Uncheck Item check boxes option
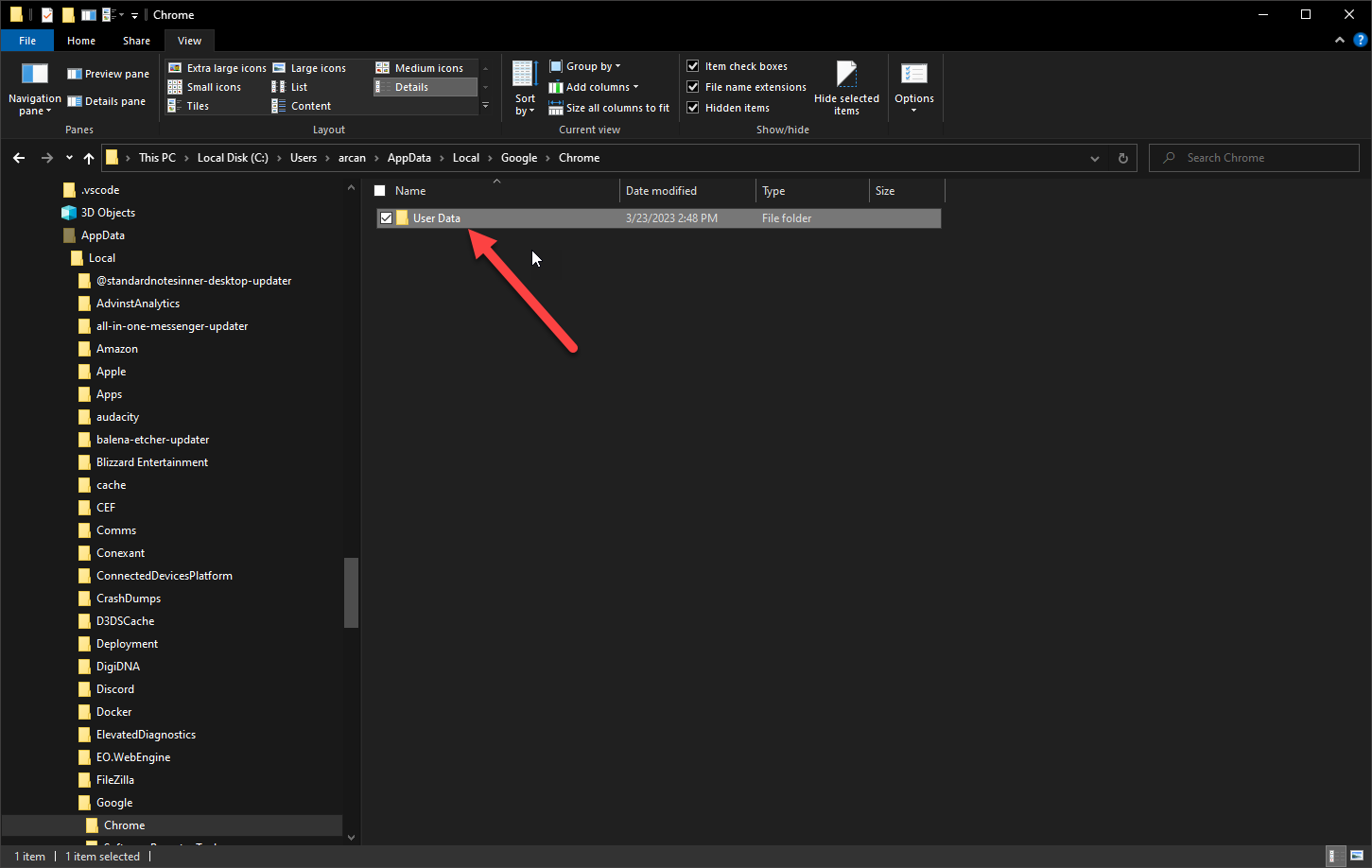The width and height of the screenshot is (1372, 868). coord(693,66)
